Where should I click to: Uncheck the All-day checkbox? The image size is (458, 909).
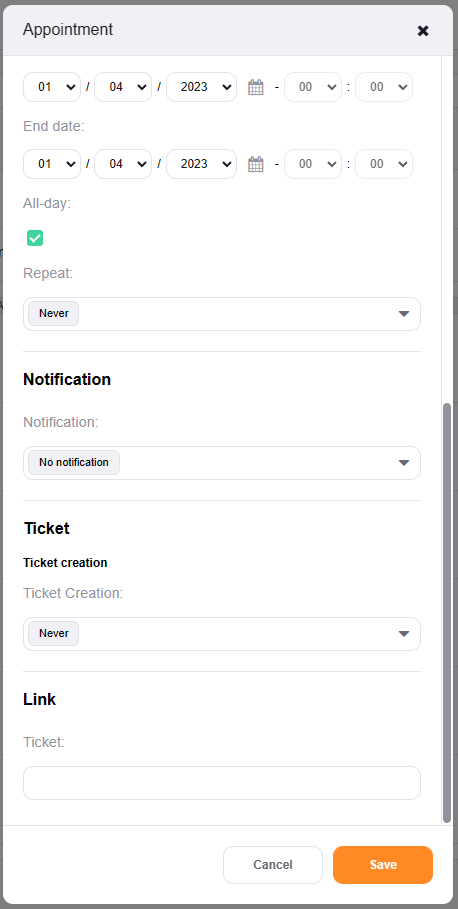(x=35, y=238)
